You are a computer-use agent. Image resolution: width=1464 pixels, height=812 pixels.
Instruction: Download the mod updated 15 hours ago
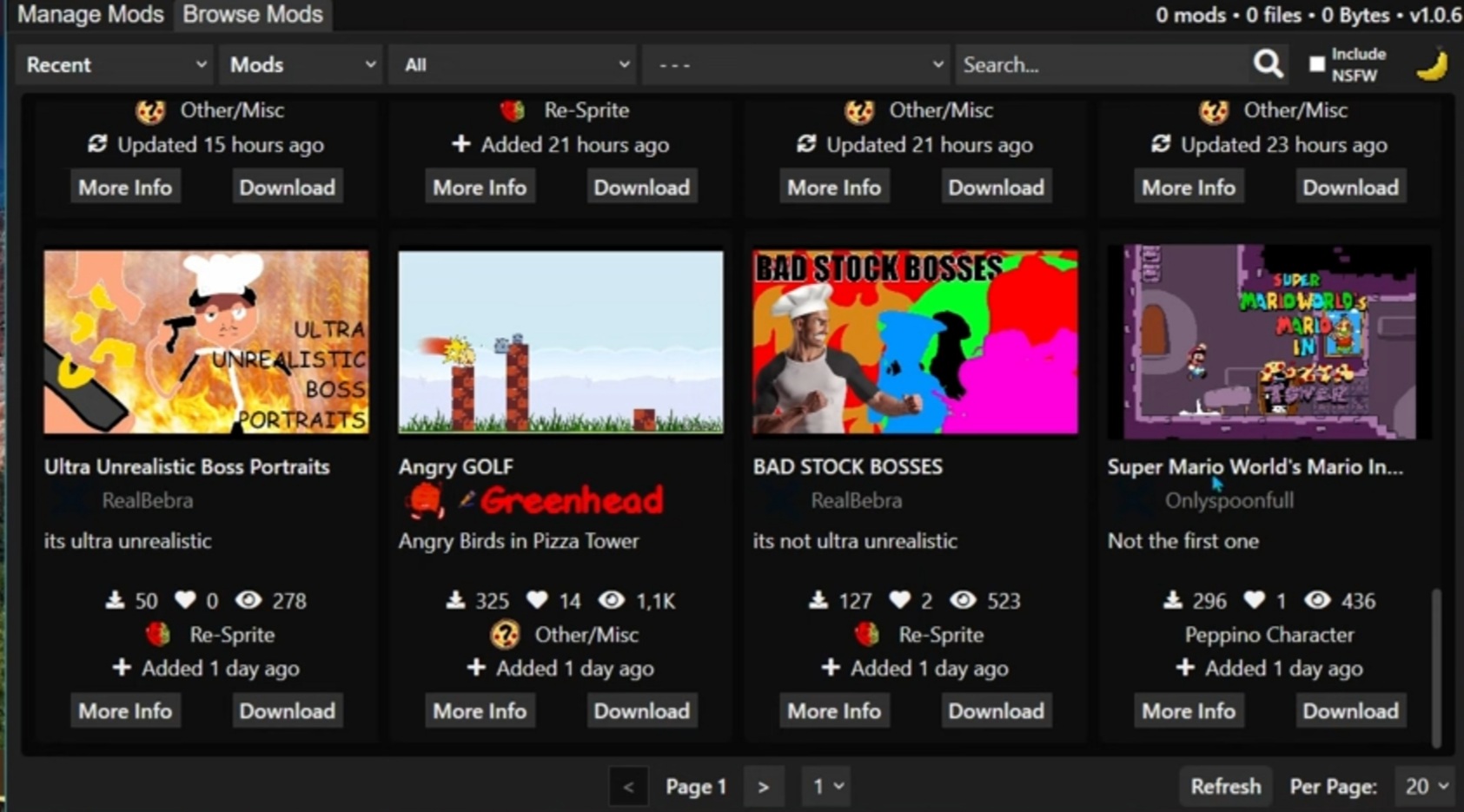pyautogui.click(x=287, y=187)
